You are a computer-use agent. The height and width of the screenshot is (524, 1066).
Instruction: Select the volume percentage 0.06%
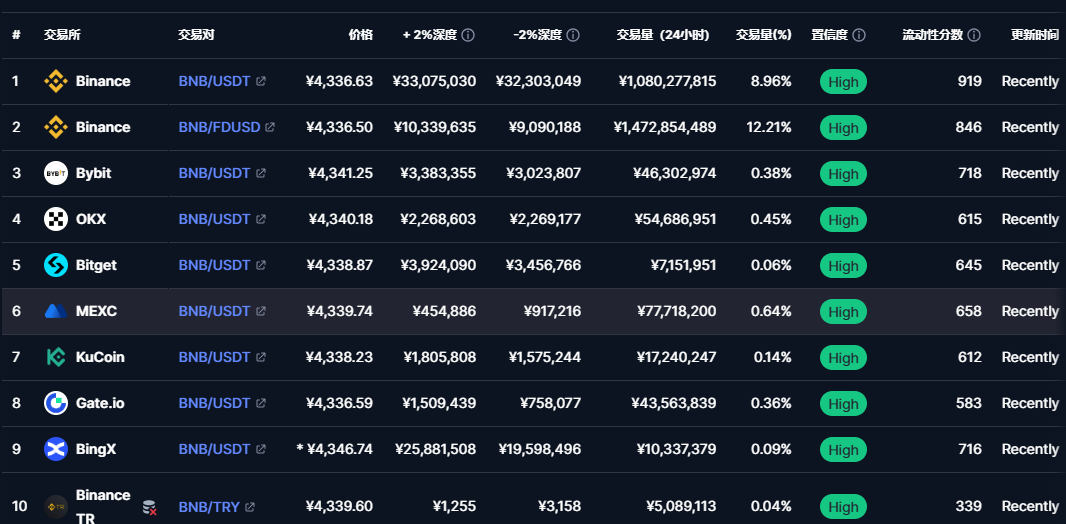[x=771, y=265]
